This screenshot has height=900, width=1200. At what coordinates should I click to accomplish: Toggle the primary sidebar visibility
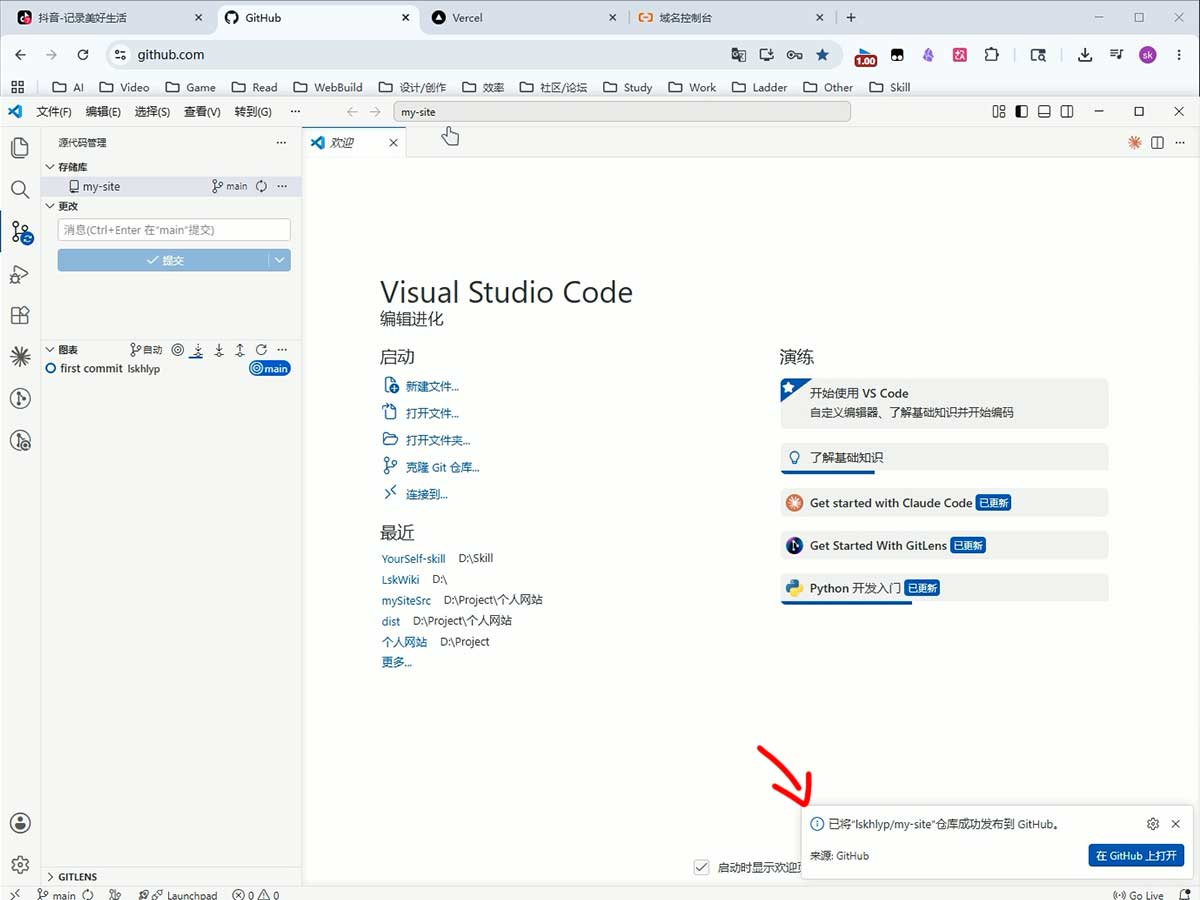point(1021,112)
